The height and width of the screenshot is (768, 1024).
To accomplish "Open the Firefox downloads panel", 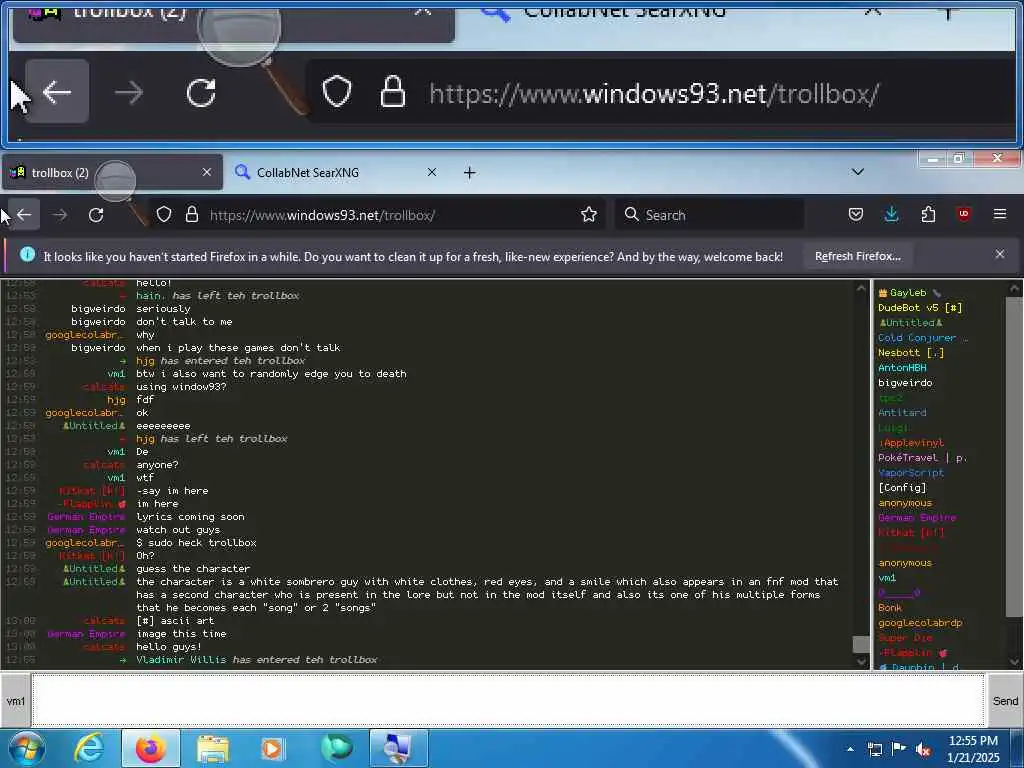I will [891, 214].
